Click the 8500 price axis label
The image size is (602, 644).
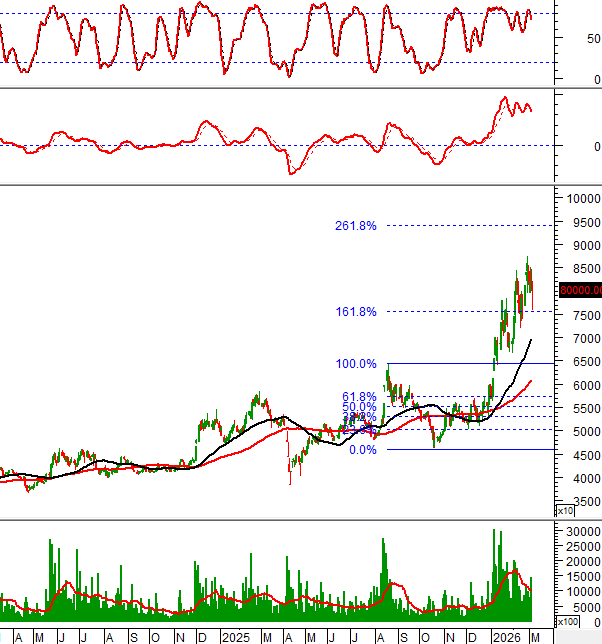(x=578, y=269)
